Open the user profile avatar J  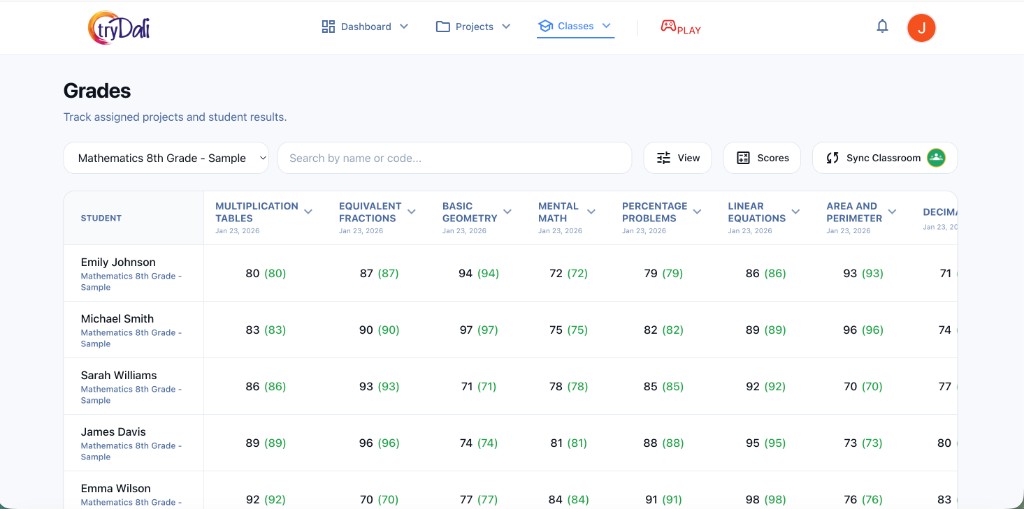921,27
